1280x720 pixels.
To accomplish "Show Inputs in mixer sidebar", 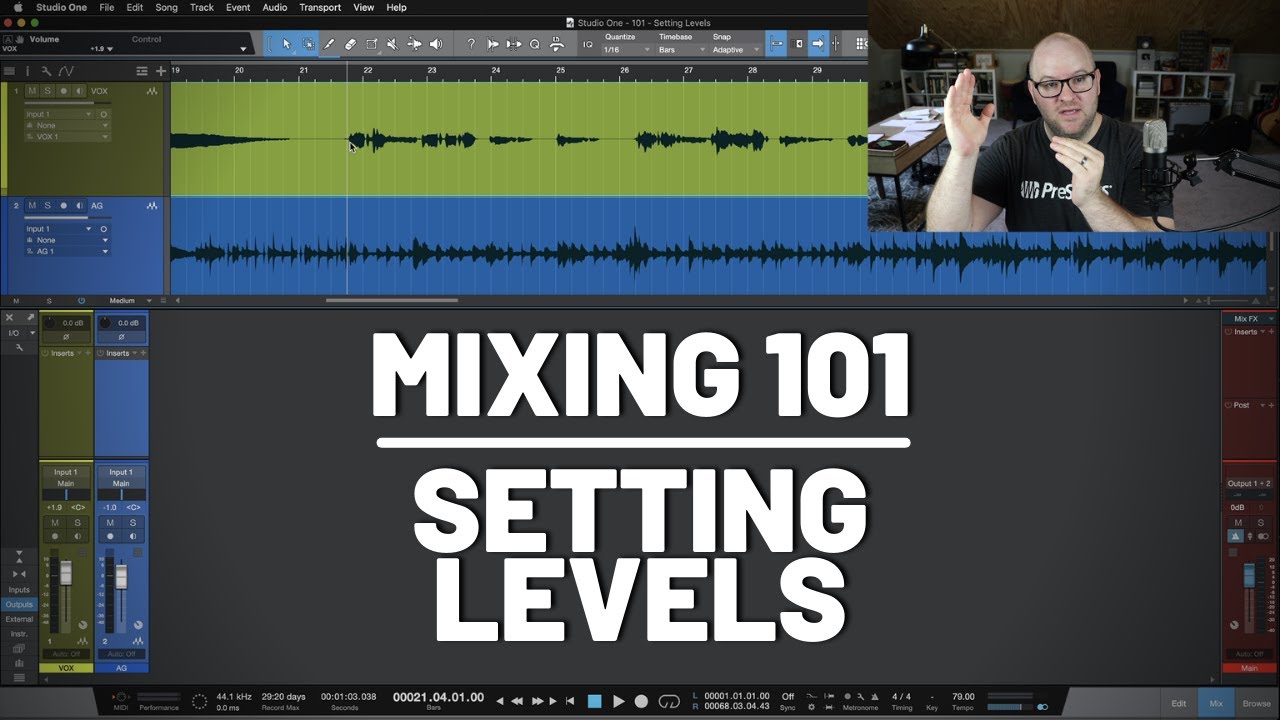I will tap(19, 590).
